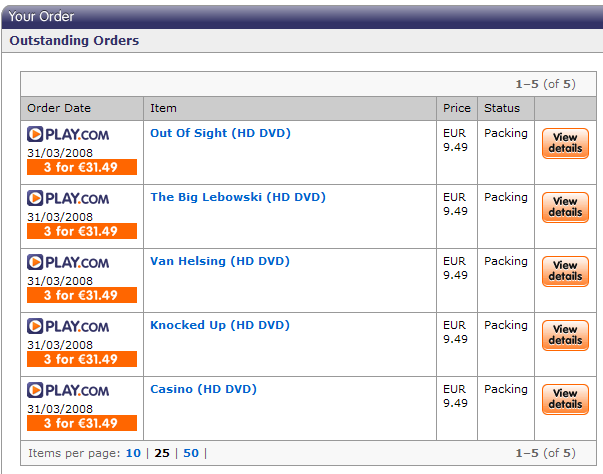603x474 pixels.
Task: Open The Big Lebowski (HD DVD) link
Action: tap(238, 197)
